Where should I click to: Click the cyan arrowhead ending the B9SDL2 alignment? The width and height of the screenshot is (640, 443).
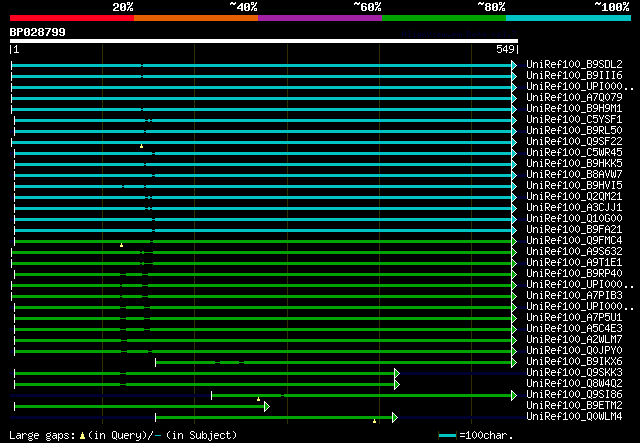(514, 65)
